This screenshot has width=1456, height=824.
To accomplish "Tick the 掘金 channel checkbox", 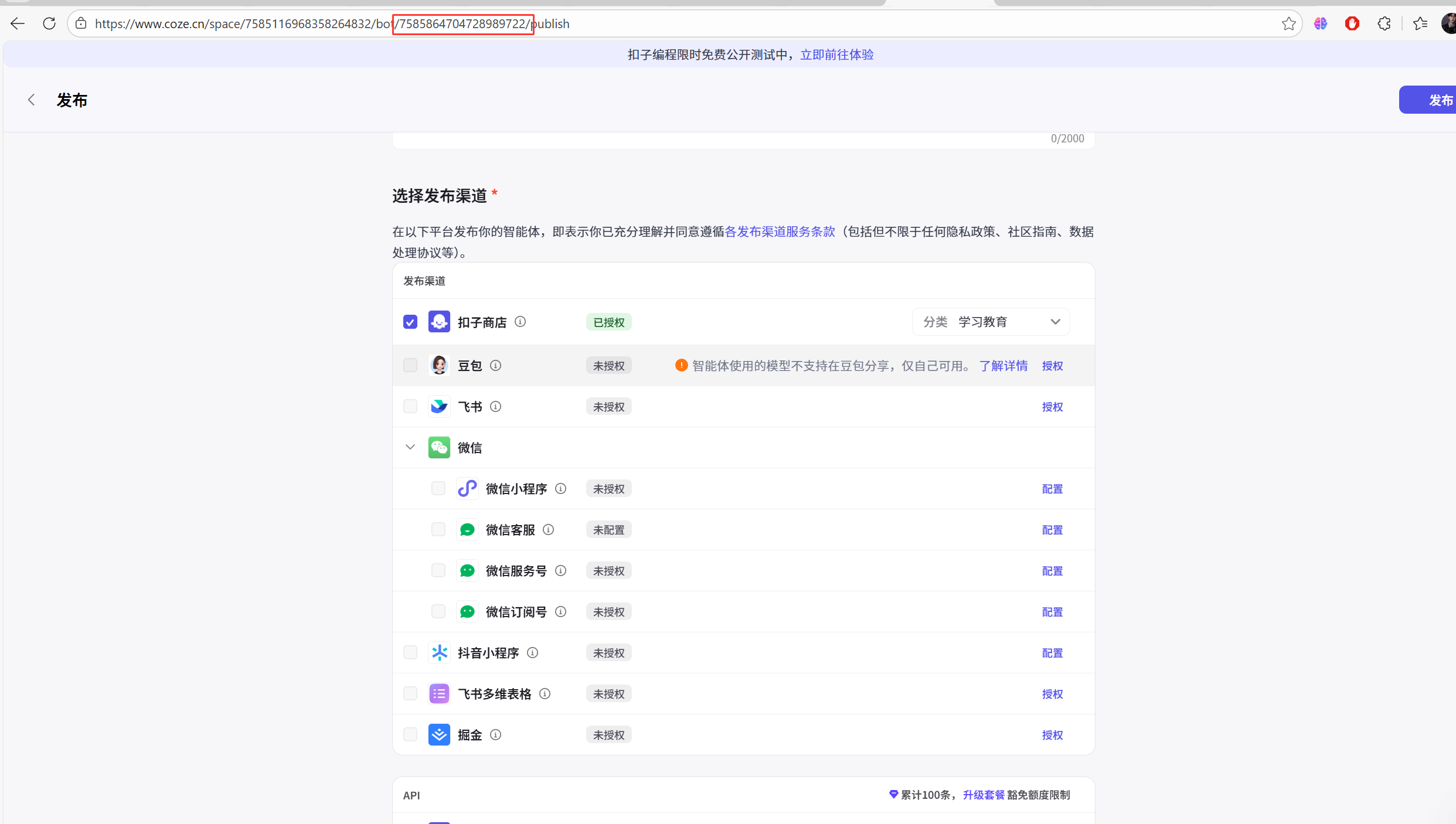I will point(410,734).
